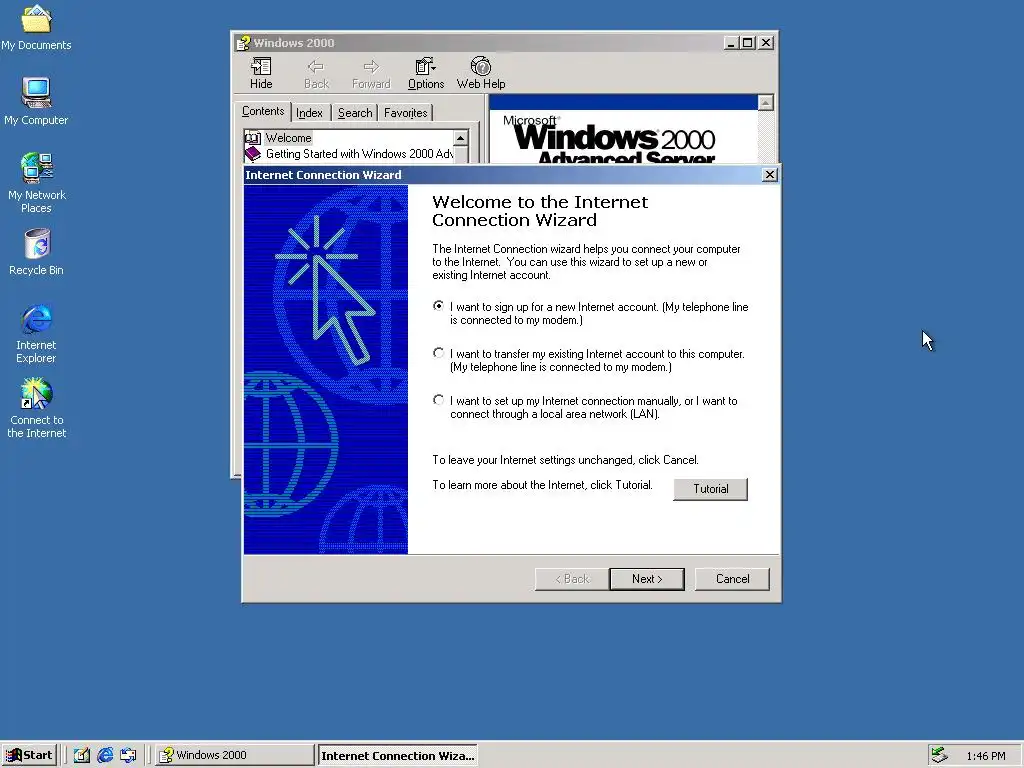Click the Tutorial button
The image size is (1024, 768).
[711, 489]
